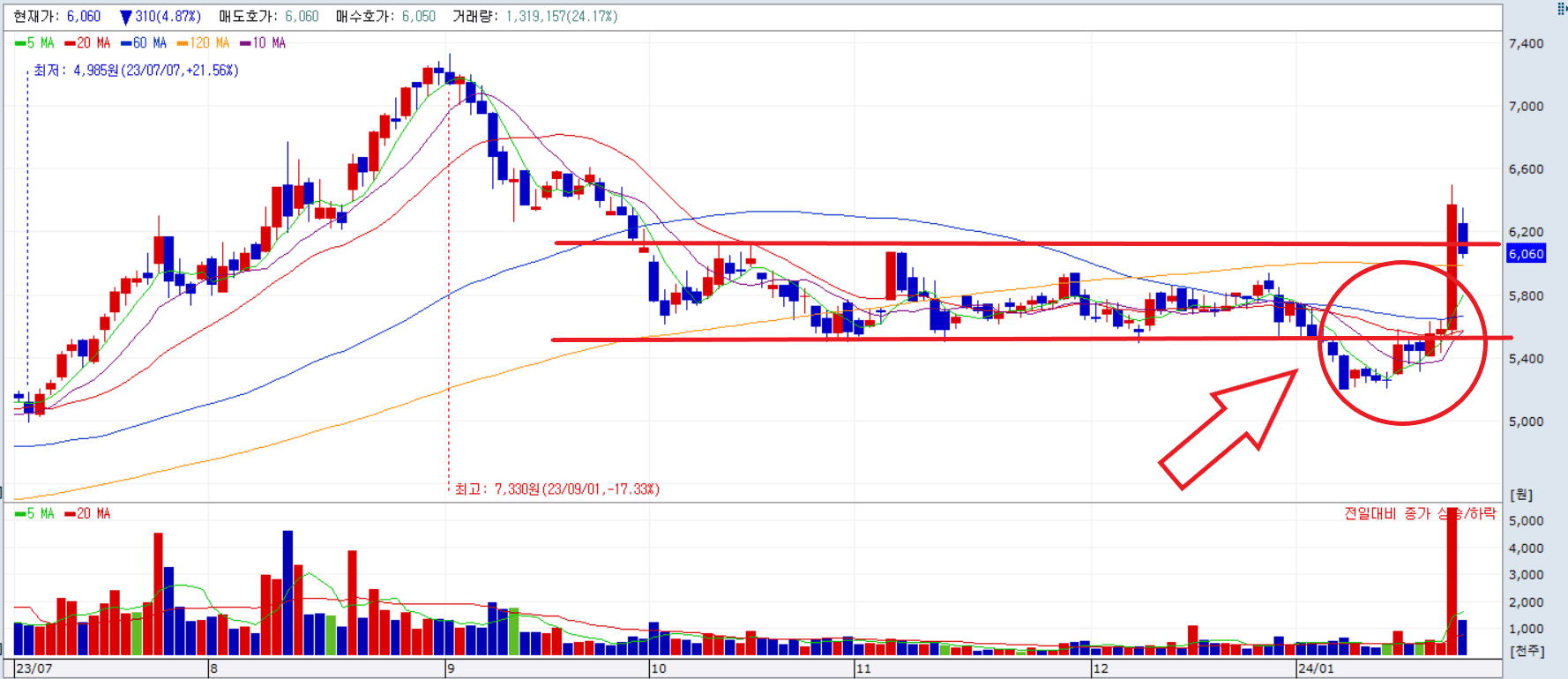Click the 전일대비 종가 상승/하락 label
The image size is (1568, 679).
tap(1420, 513)
